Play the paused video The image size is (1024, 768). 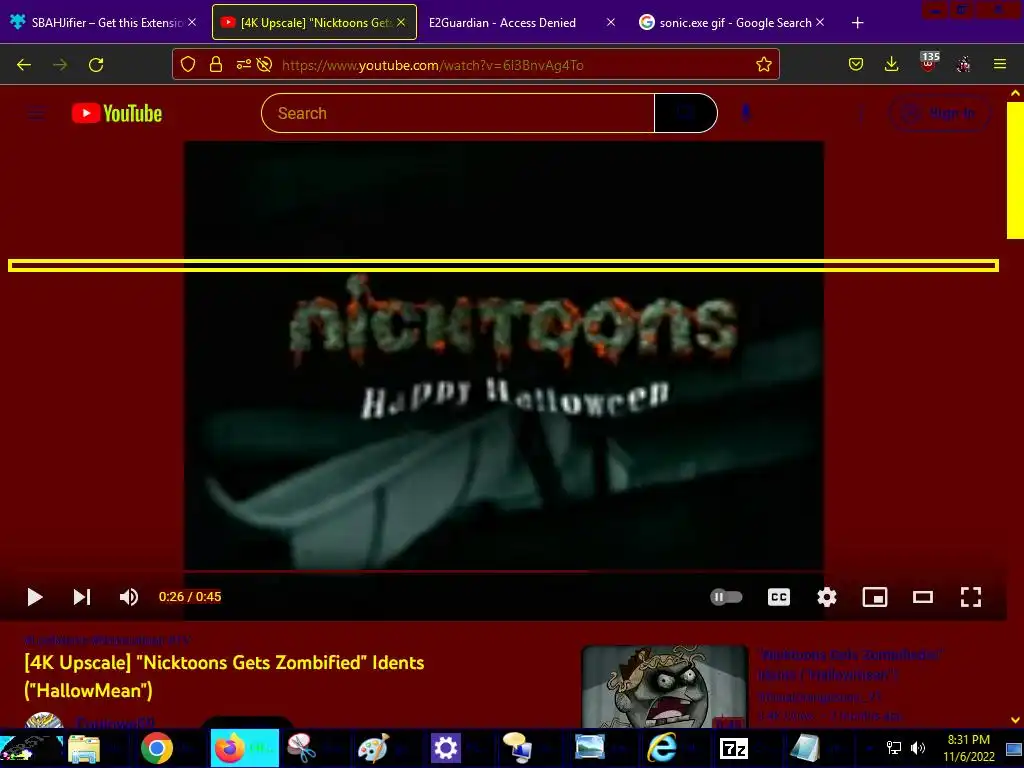(x=35, y=597)
